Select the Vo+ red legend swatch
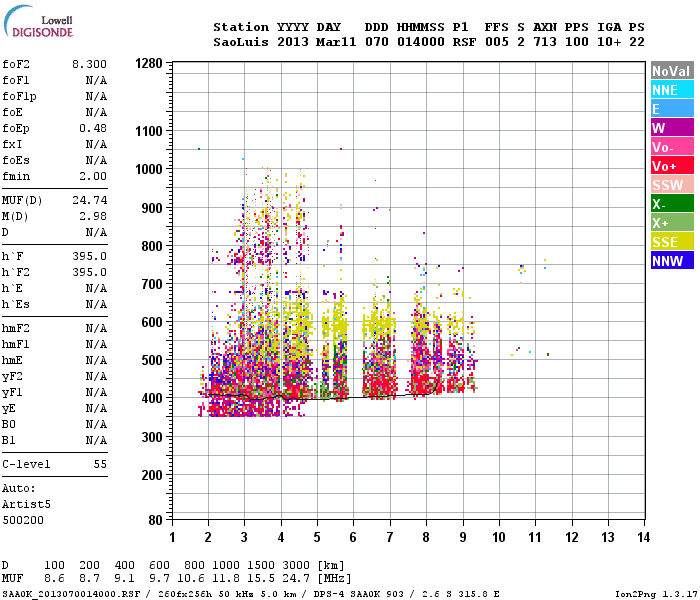Screen dimensions: 700x600 672,166
